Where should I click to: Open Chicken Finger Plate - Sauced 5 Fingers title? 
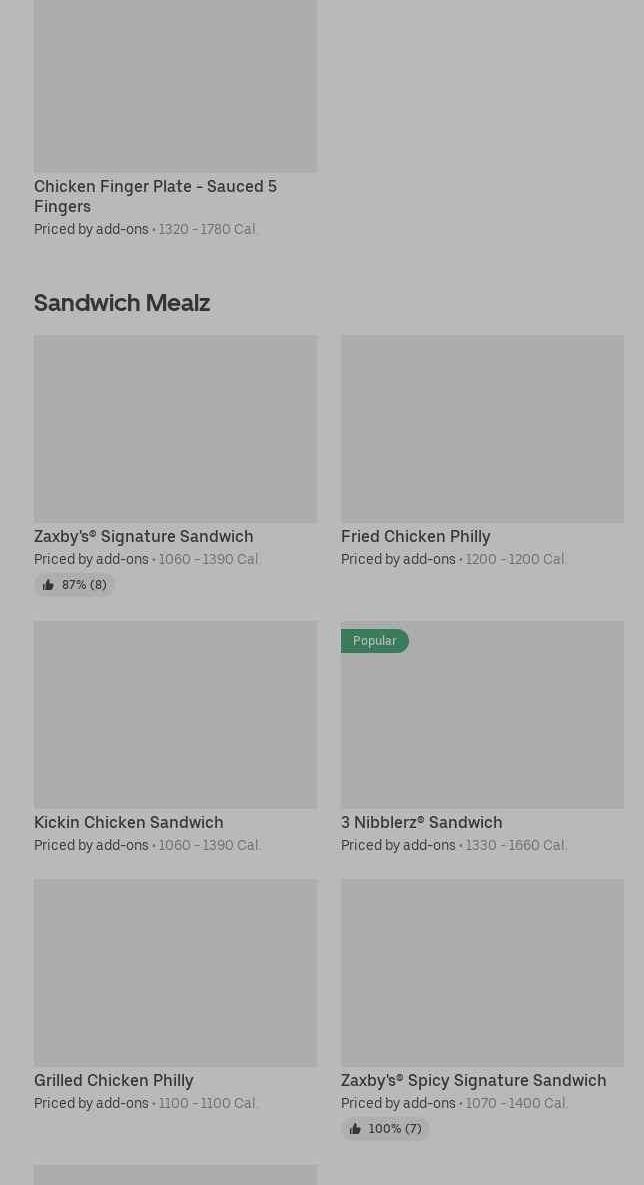(155, 196)
